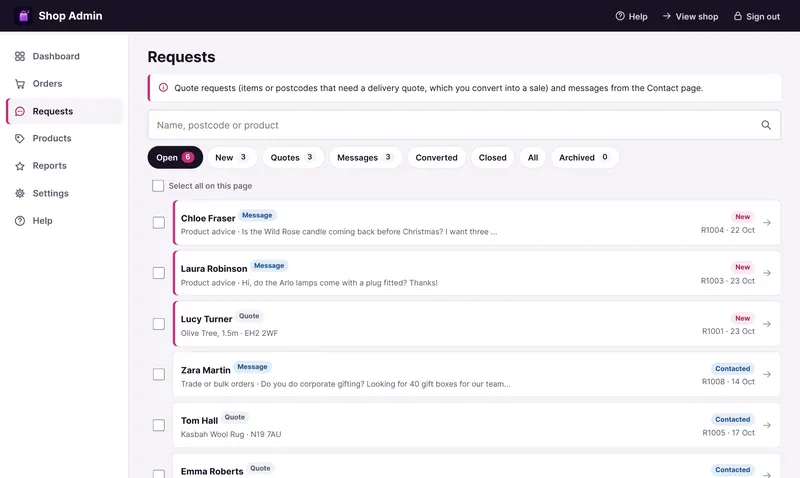Check the Chloe Fraser row checkbox

159,222
